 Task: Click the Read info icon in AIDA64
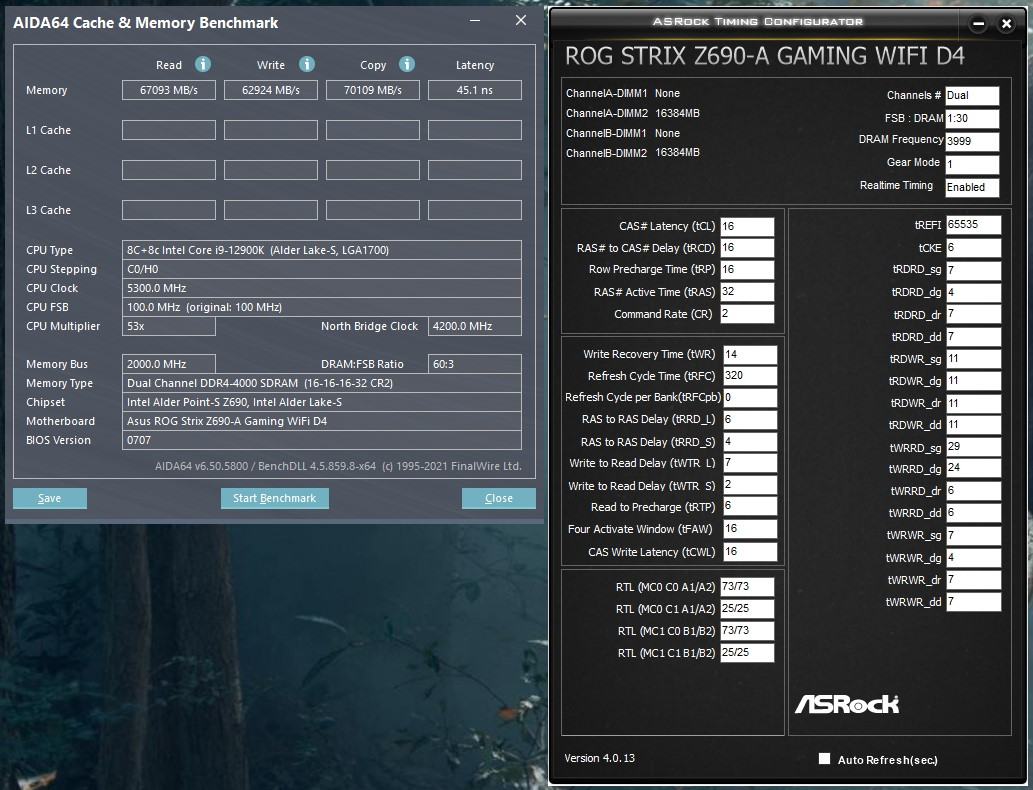(x=202, y=64)
